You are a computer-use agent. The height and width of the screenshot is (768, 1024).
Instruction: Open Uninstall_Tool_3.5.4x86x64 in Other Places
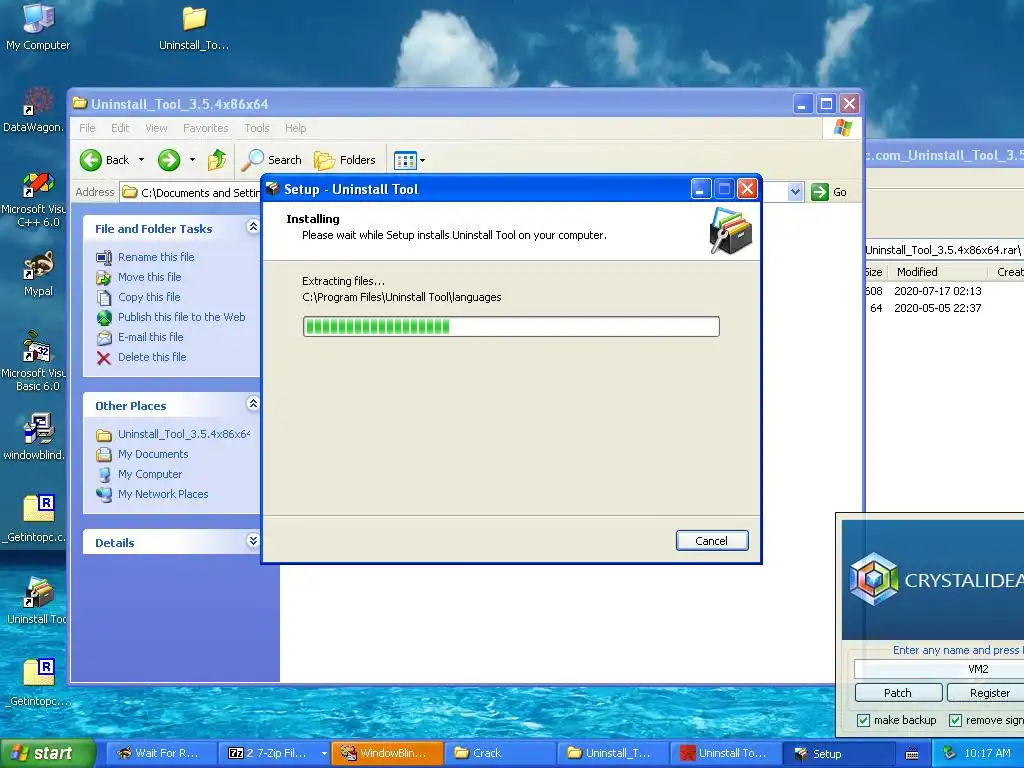[184, 434]
